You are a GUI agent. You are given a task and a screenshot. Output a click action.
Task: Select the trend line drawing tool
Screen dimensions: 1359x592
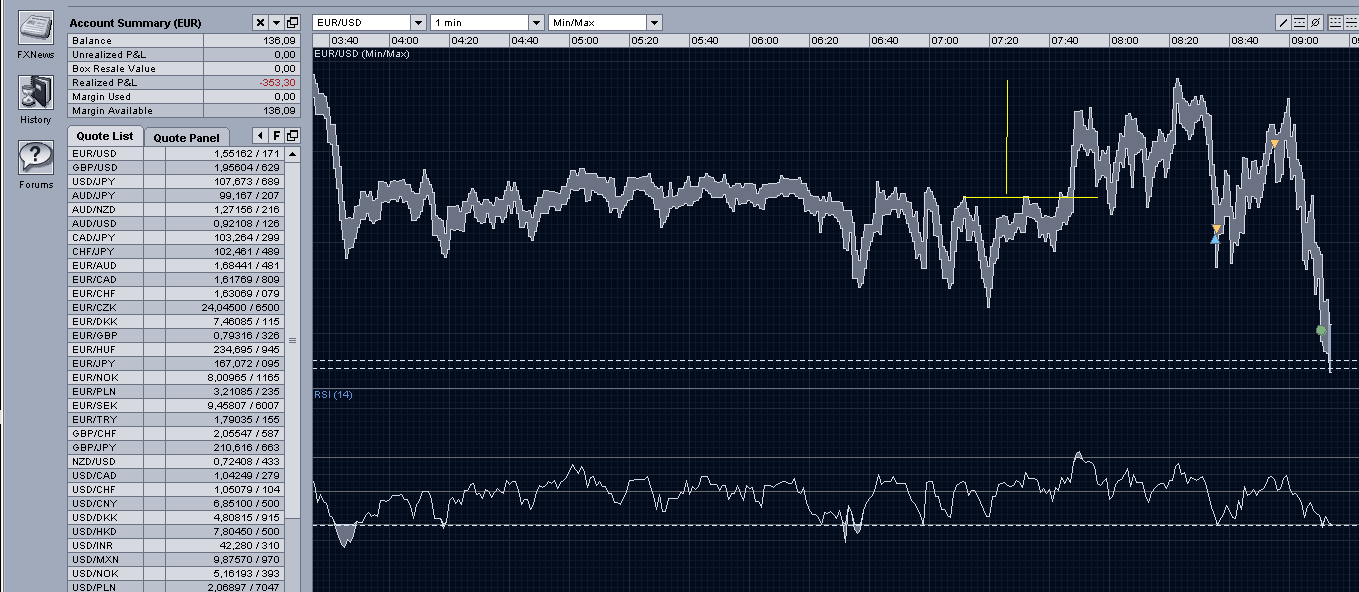click(x=1284, y=22)
